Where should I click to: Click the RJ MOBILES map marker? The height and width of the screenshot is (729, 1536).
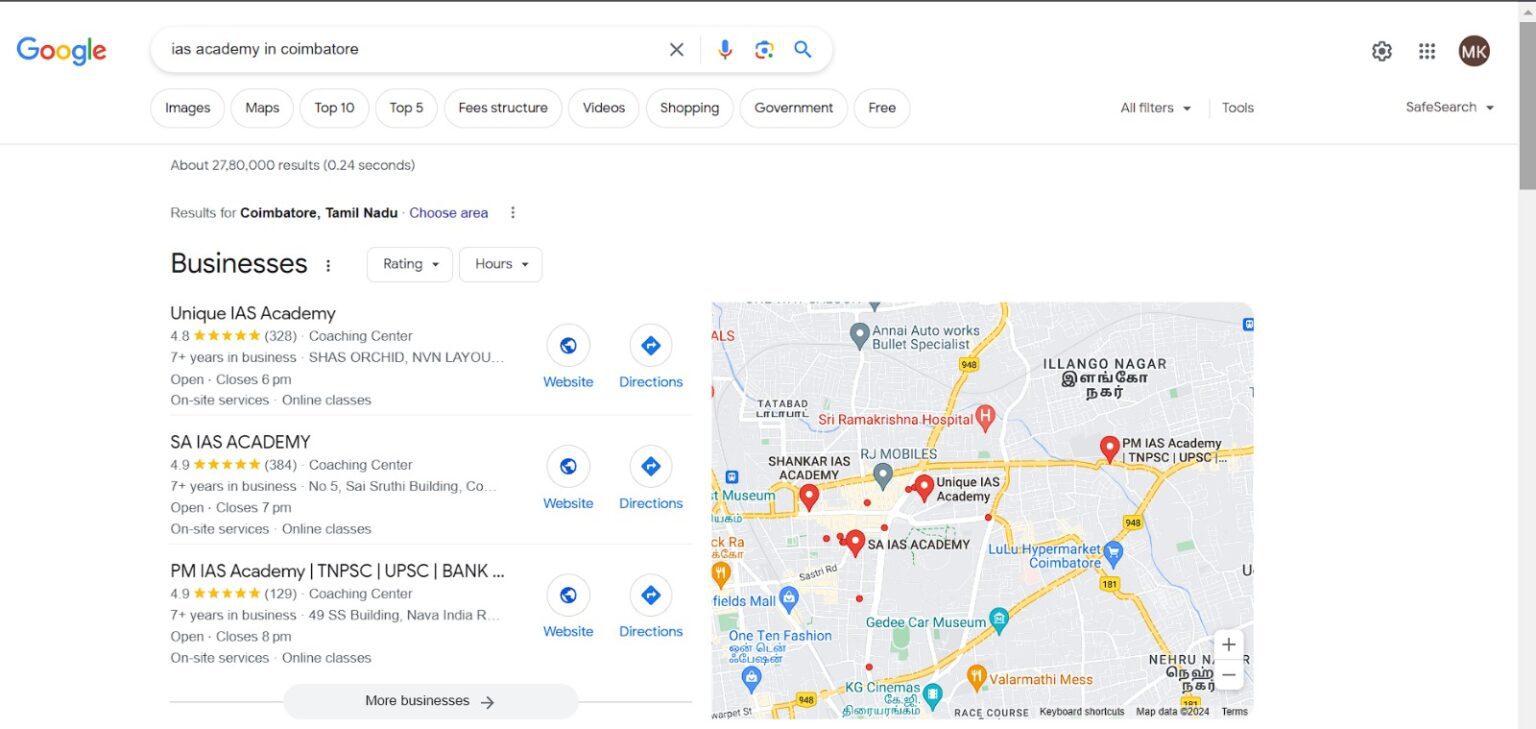pyautogui.click(x=883, y=474)
